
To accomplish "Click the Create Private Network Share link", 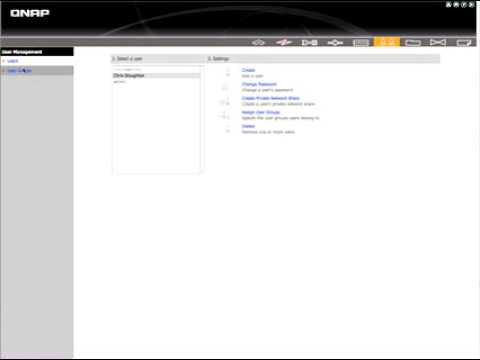I will [x=271, y=98].
